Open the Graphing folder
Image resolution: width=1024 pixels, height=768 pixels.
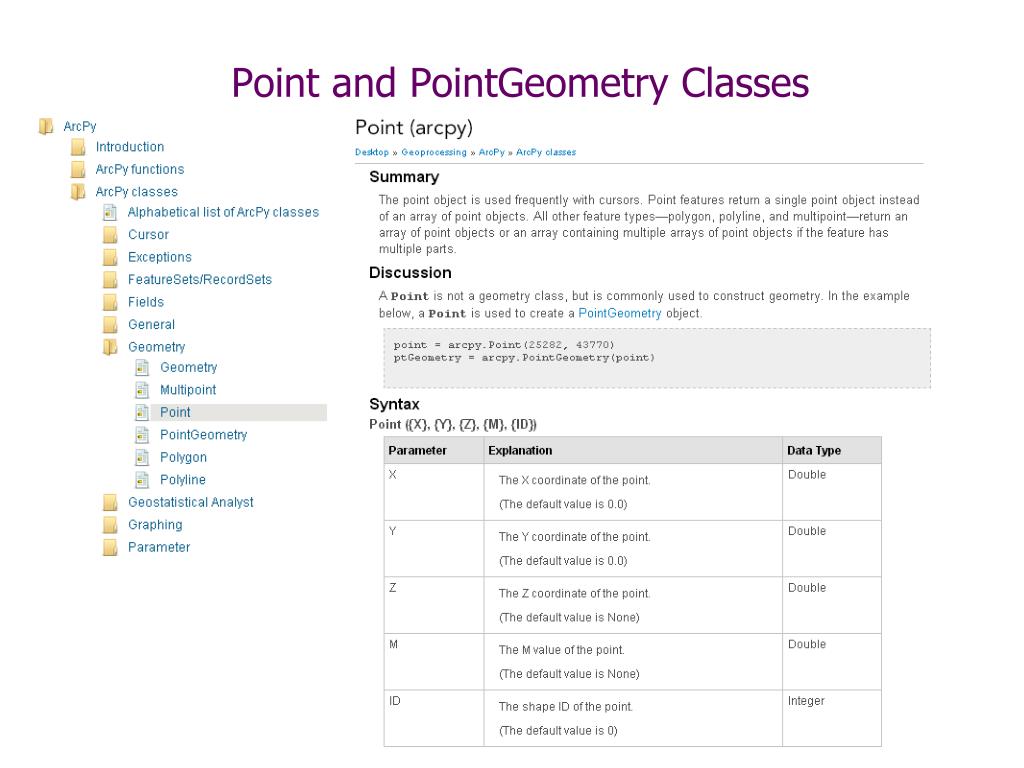click(x=155, y=525)
